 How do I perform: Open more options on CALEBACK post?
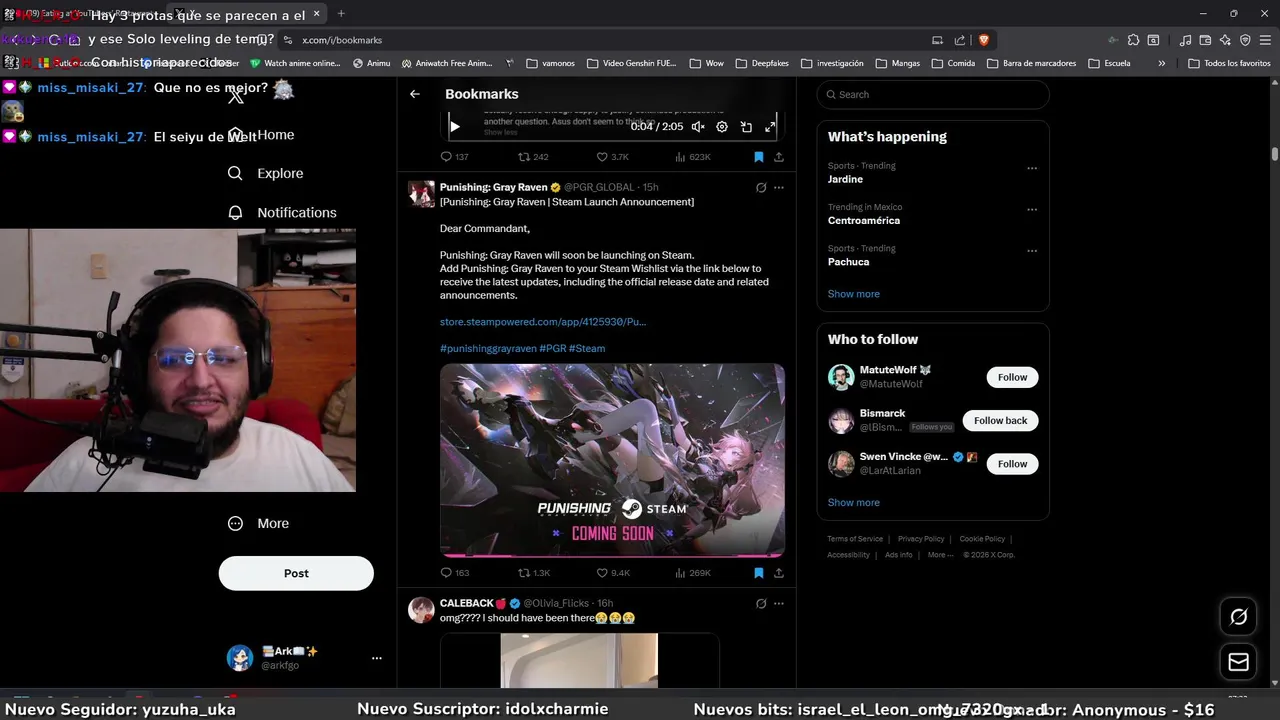tap(779, 603)
